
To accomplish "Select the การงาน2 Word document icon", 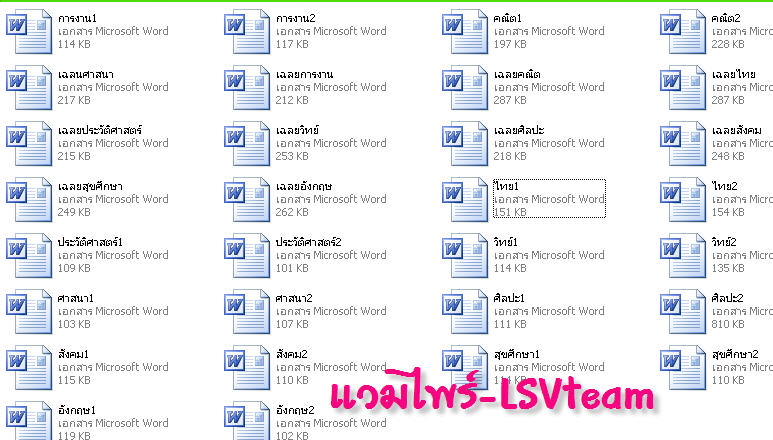I will tap(246, 32).
